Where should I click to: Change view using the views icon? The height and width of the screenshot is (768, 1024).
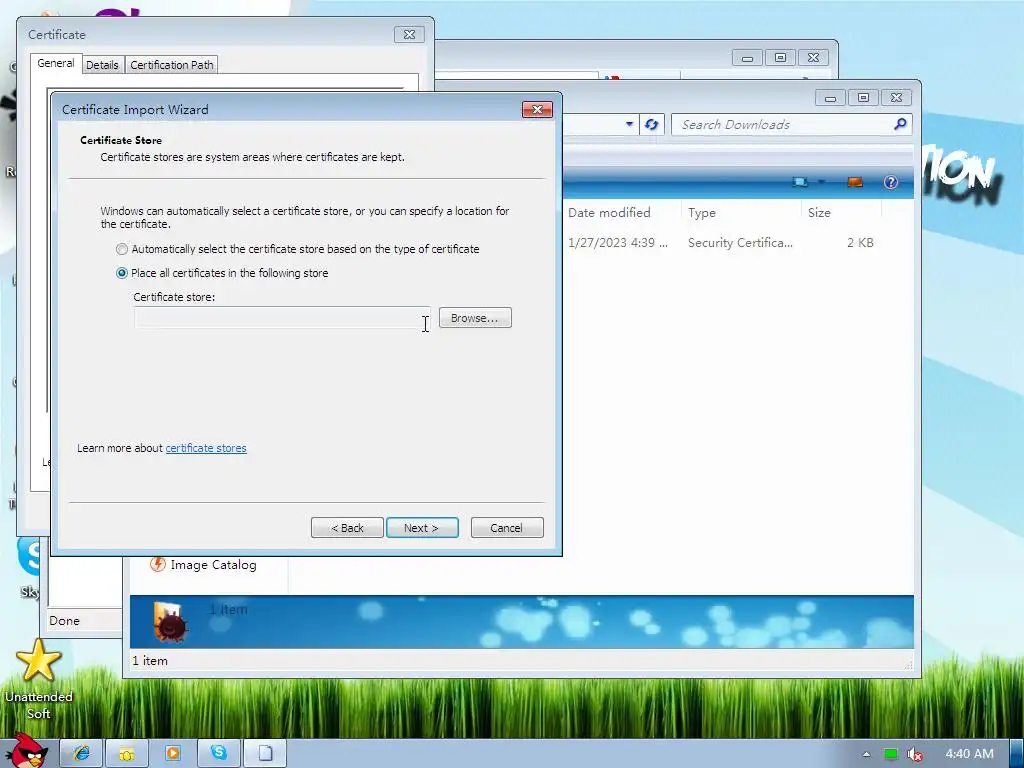pyautogui.click(x=800, y=182)
